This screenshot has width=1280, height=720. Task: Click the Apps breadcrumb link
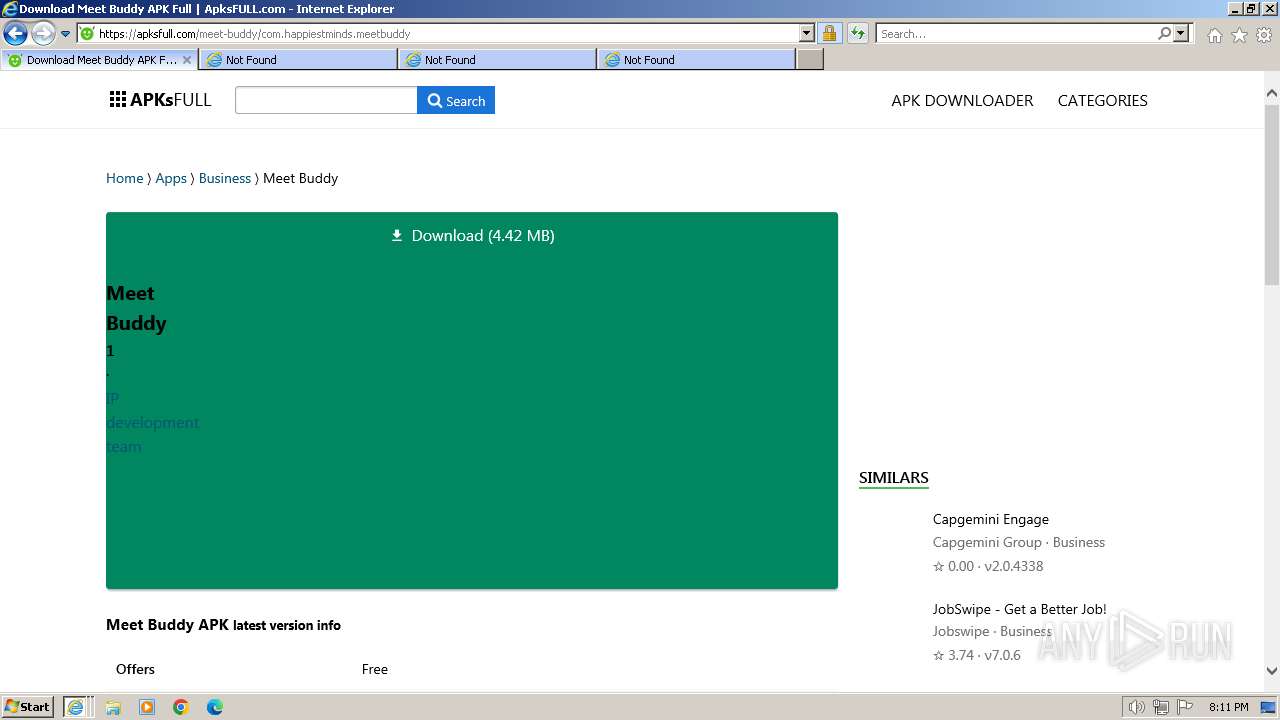[x=171, y=178]
